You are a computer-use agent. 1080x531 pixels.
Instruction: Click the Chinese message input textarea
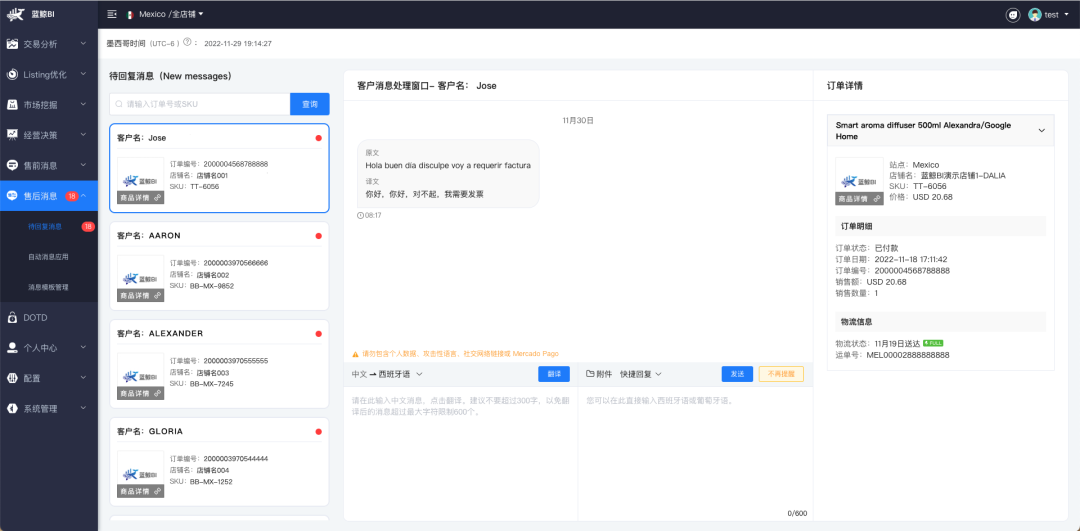[x=461, y=453]
